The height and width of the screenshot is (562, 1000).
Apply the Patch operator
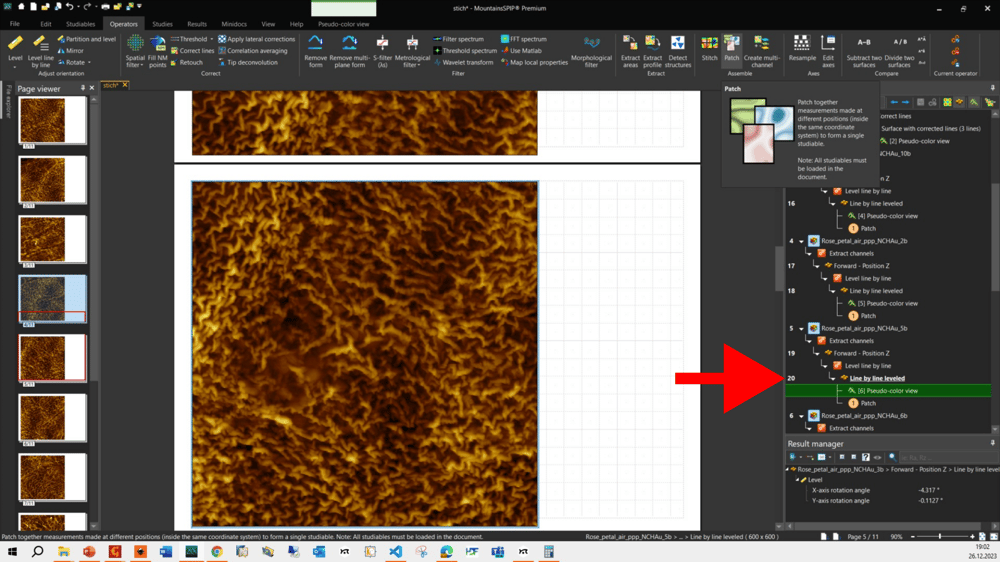pyautogui.click(x=732, y=48)
